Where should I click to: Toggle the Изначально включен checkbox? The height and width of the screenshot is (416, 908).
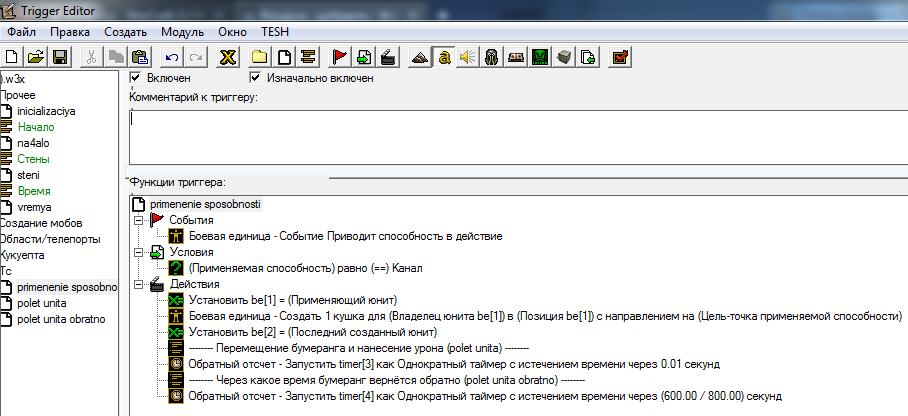255,78
